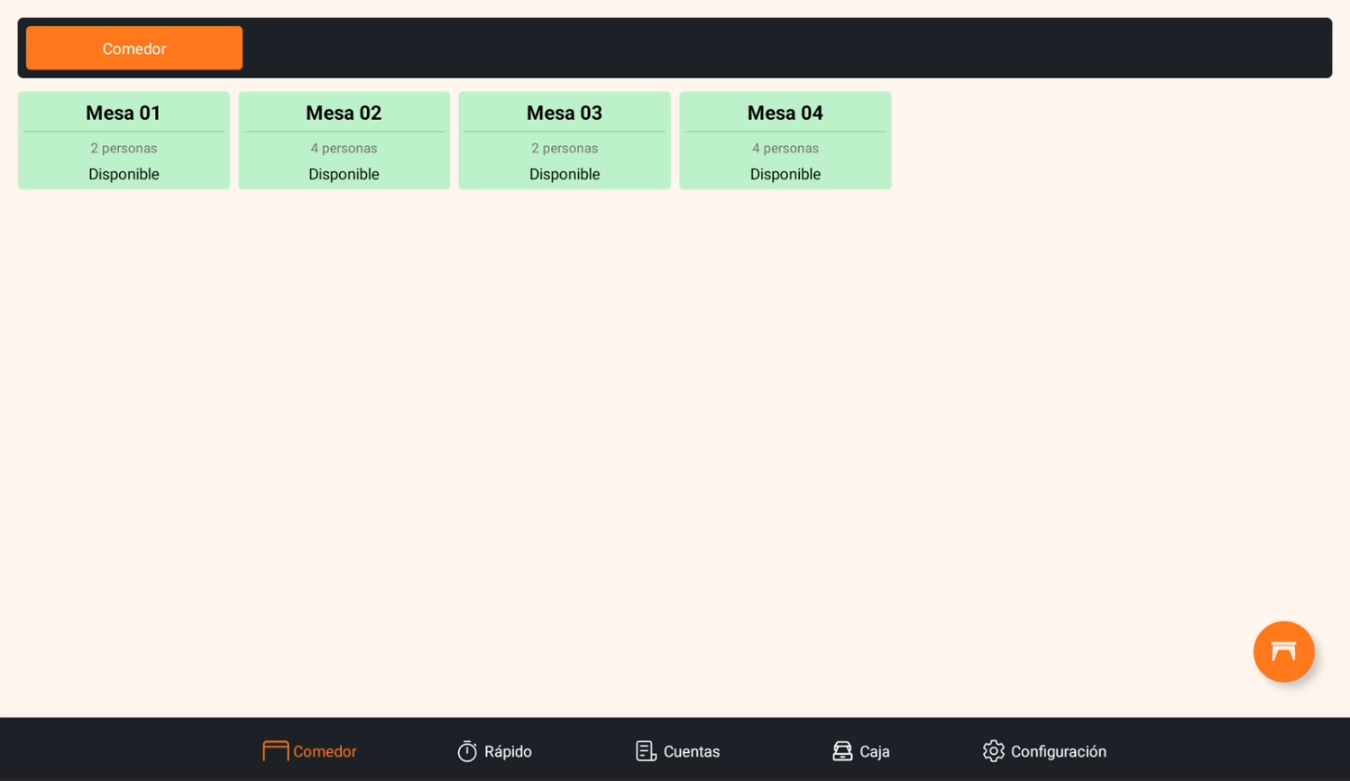Click "4 personas" on Mesa 02
The width and height of the screenshot is (1350, 781).
[x=344, y=148]
